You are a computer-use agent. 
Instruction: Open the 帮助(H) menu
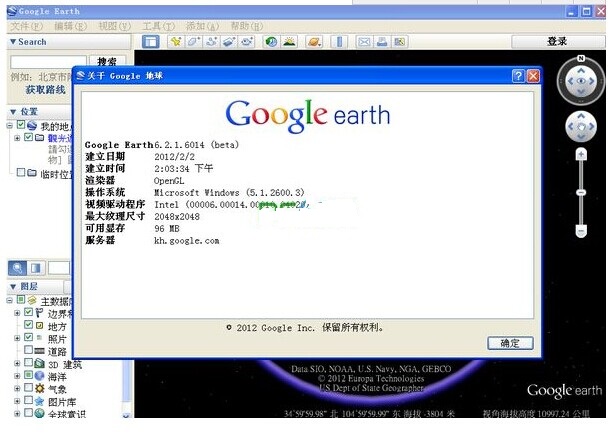247,26
